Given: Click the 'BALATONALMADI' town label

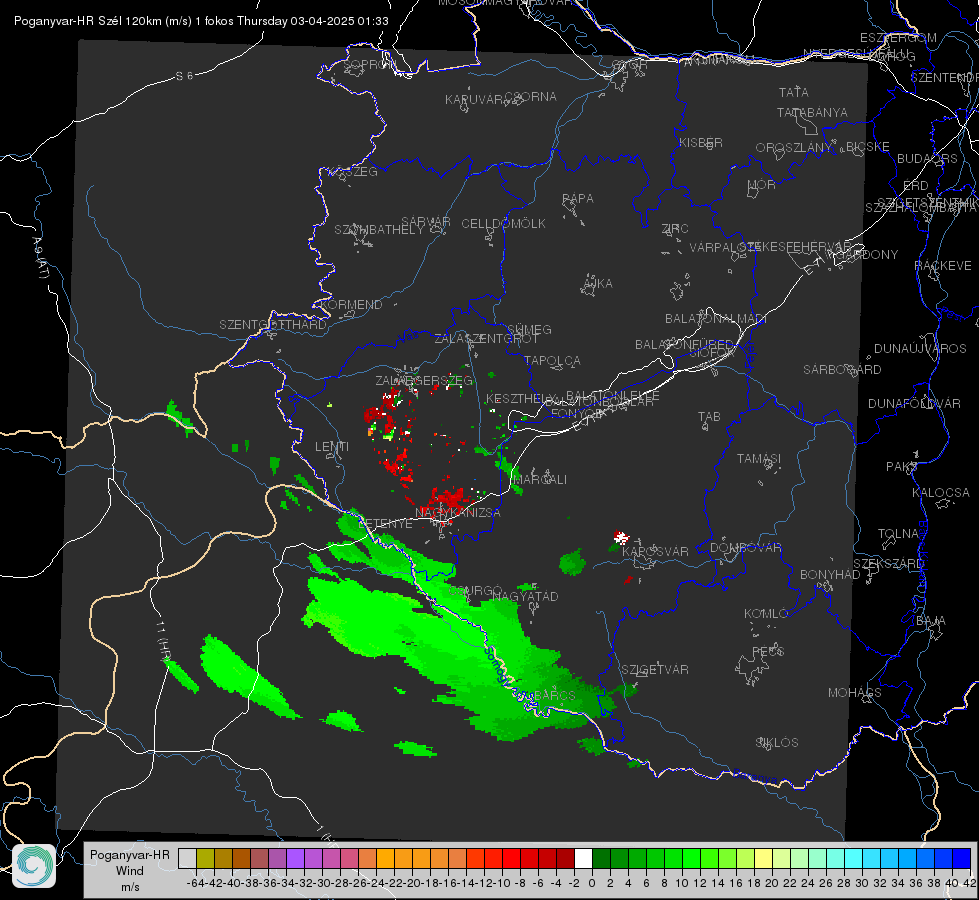Looking at the screenshot, I should coord(716,318).
